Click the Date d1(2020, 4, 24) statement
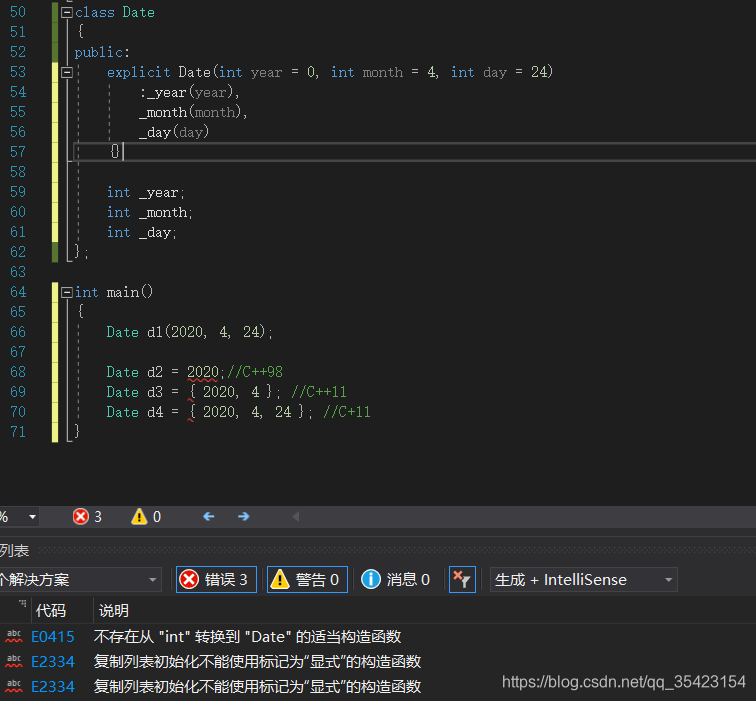This screenshot has height=701, width=756. 189,332
